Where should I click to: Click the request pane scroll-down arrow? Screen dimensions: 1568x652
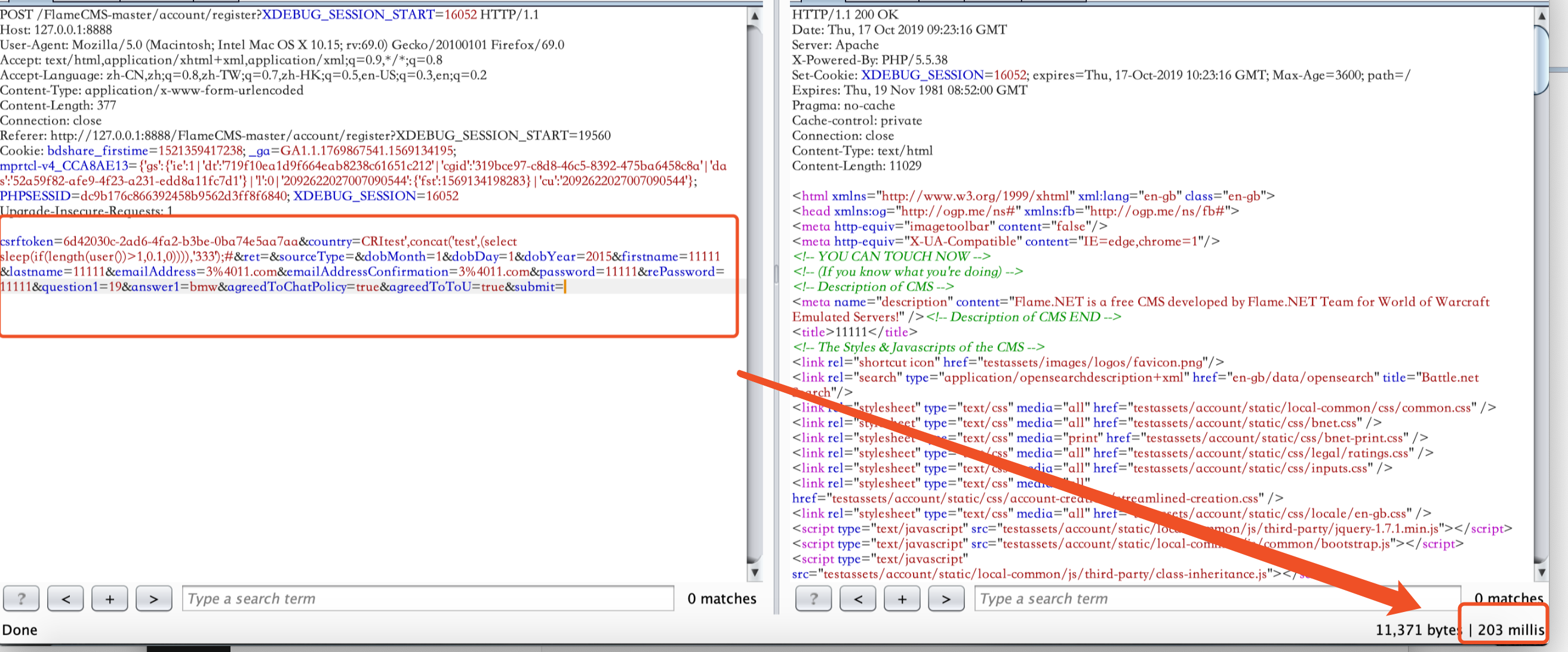(x=754, y=572)
